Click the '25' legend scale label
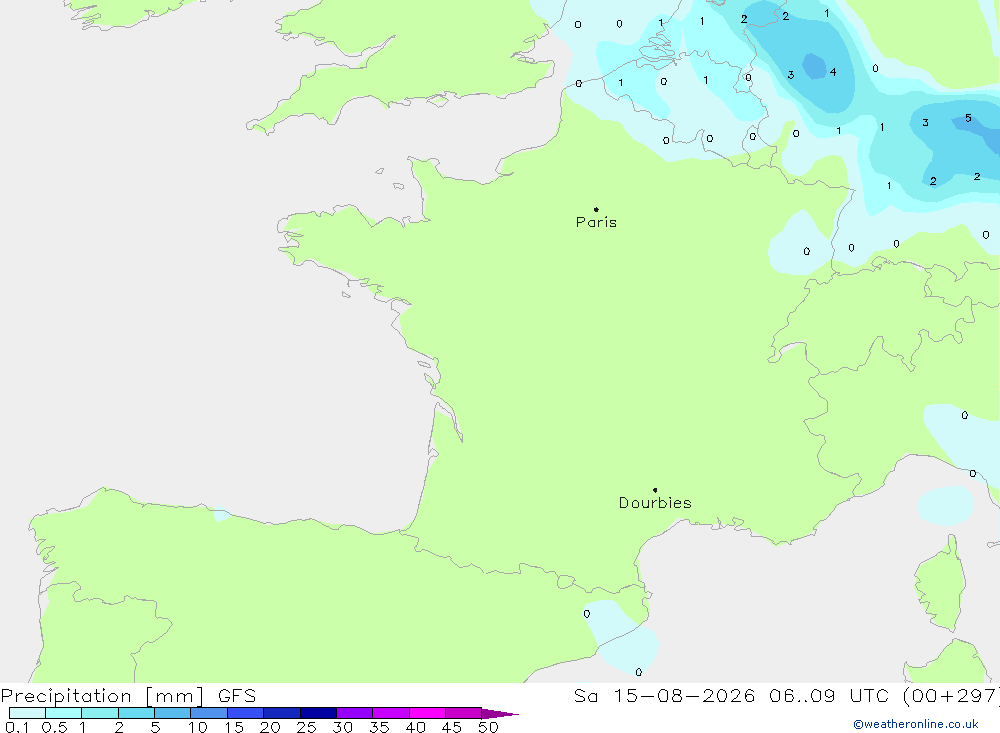Screen dimensions: 1000x733 (307, 727)
